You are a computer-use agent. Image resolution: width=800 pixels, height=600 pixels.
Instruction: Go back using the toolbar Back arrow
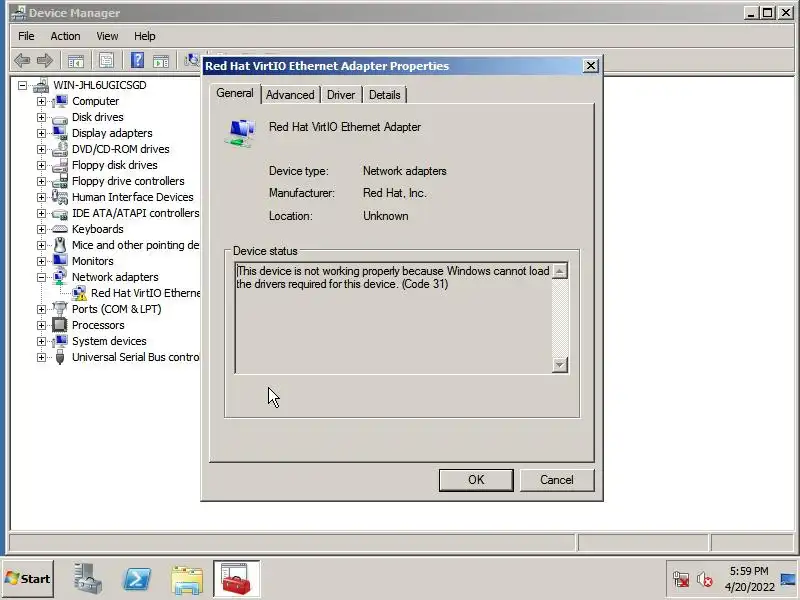[22, 61]
